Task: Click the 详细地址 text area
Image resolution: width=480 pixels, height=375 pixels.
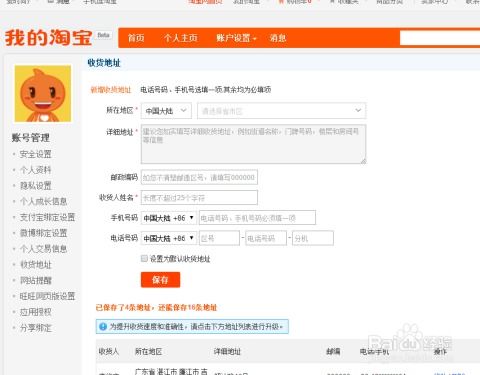Action: [x=253, y=144]
